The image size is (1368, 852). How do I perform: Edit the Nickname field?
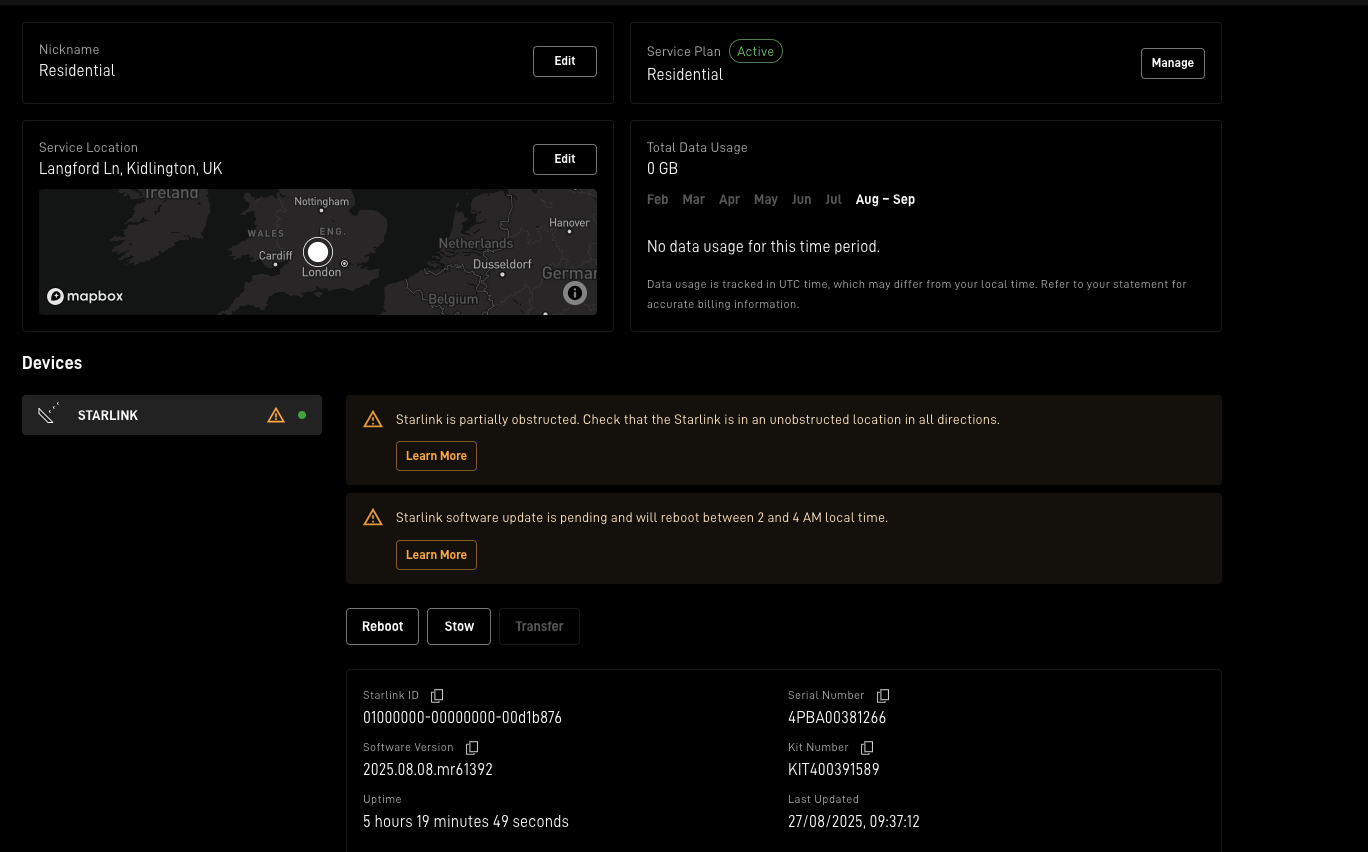coord(564,61)
